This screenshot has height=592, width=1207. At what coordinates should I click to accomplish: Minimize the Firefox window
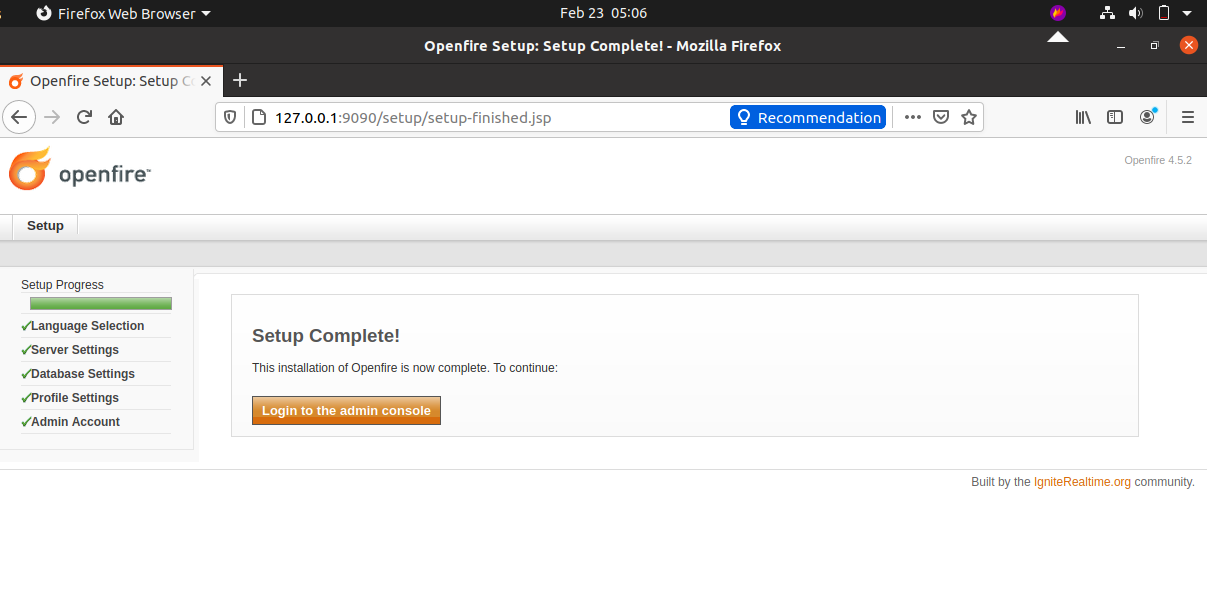click(x=1123, y=45)
